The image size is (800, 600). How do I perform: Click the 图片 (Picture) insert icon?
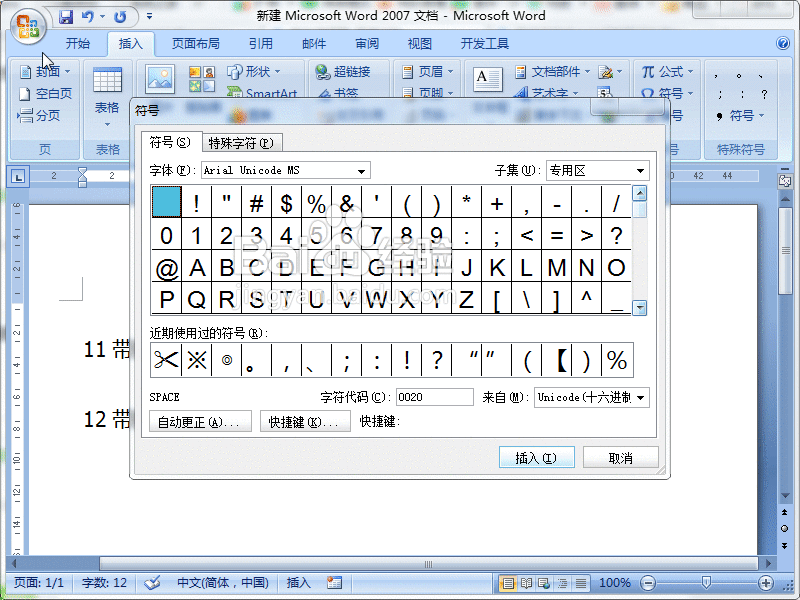(x=160, y=78)
